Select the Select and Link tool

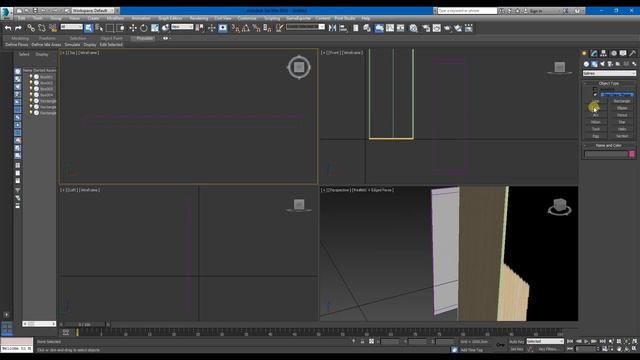pyautogui.click(x=31, y=28)
